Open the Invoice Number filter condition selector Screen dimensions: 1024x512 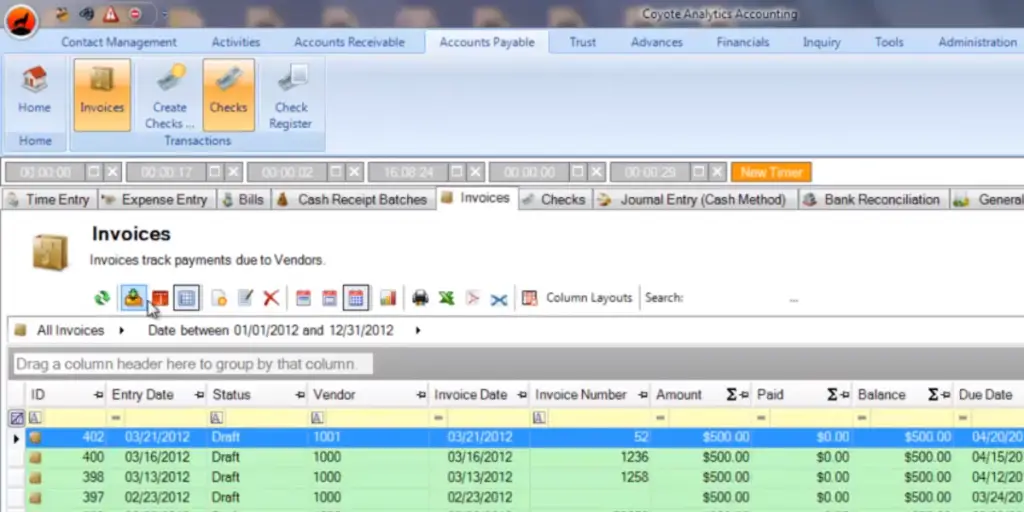pos(539,418)
